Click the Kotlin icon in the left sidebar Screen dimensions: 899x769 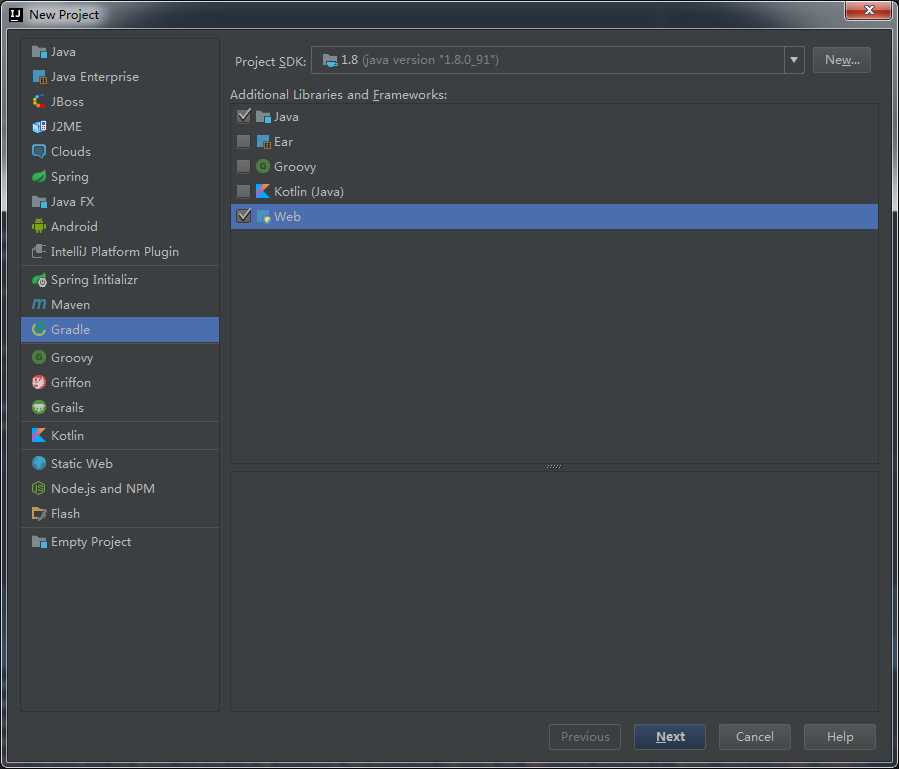(39, 436)
